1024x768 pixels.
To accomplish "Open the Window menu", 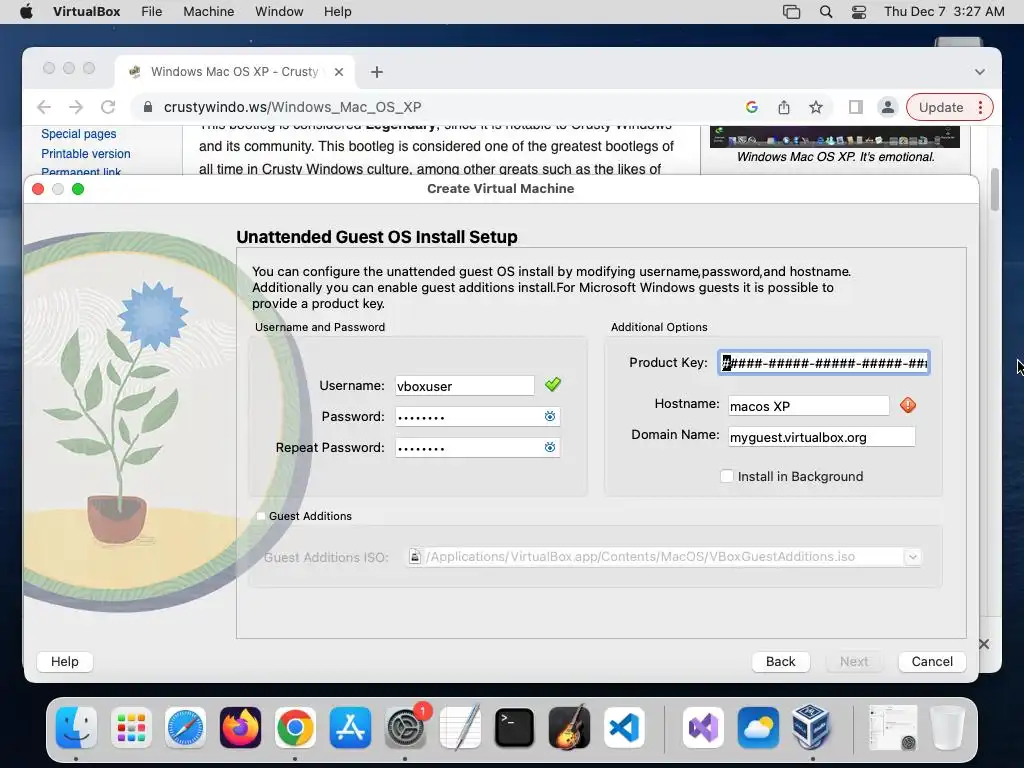I will pyautogui.click(x=279, y=12).
